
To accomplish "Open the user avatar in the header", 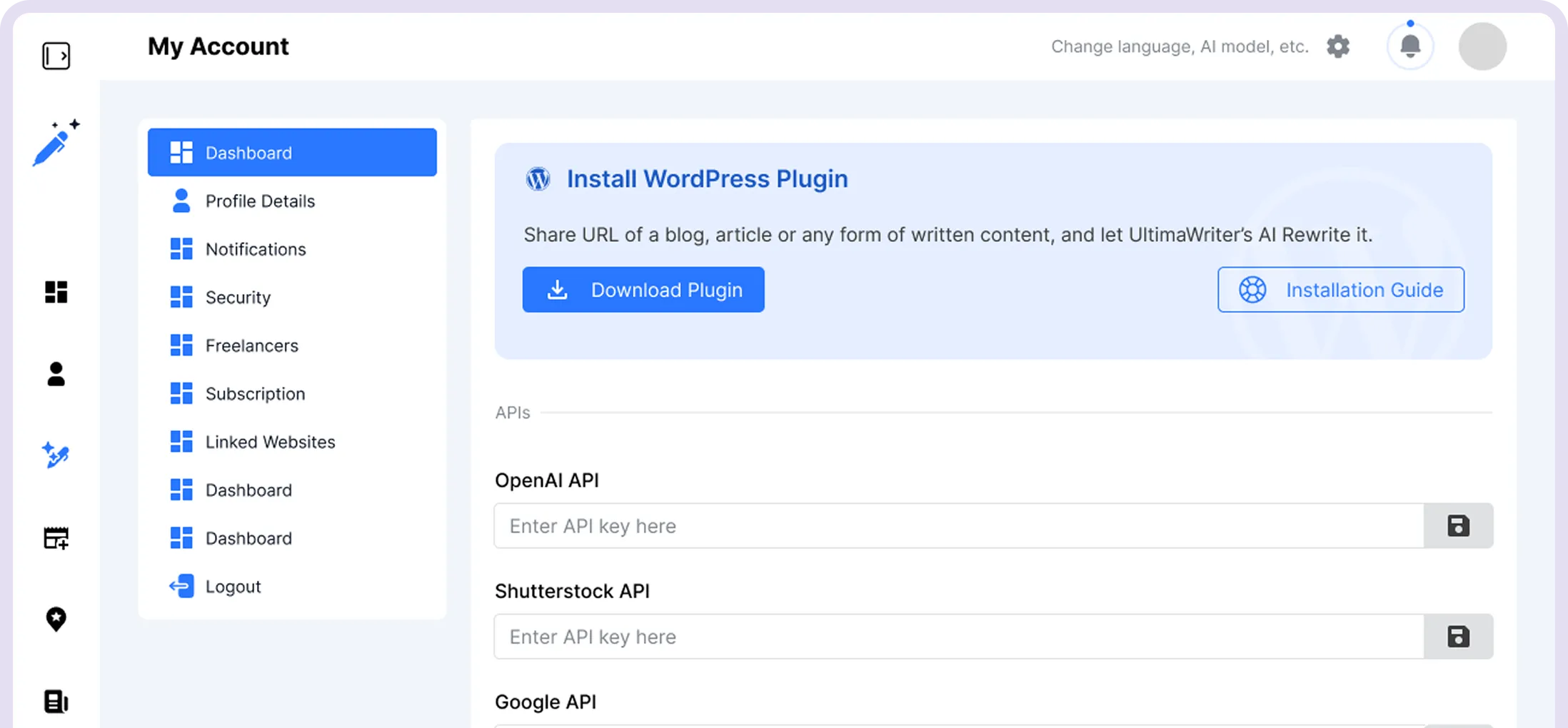I will point(1482,46).
